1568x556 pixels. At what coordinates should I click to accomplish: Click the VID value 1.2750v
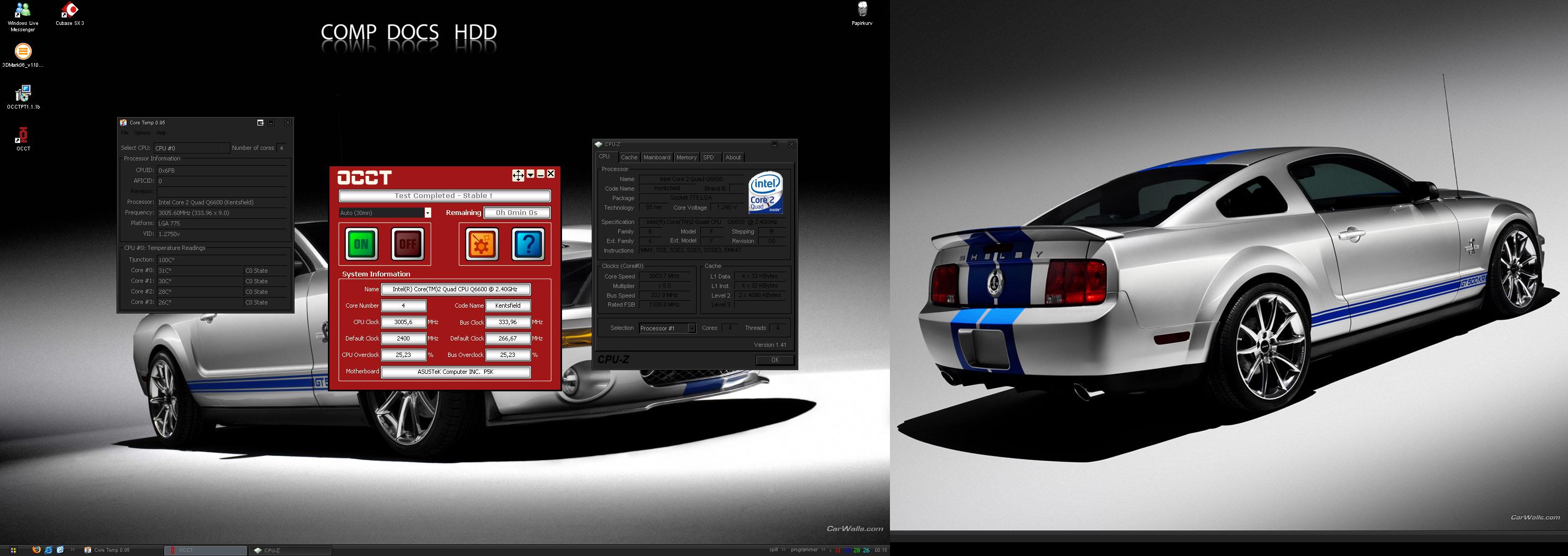click(x=221, y=234)
